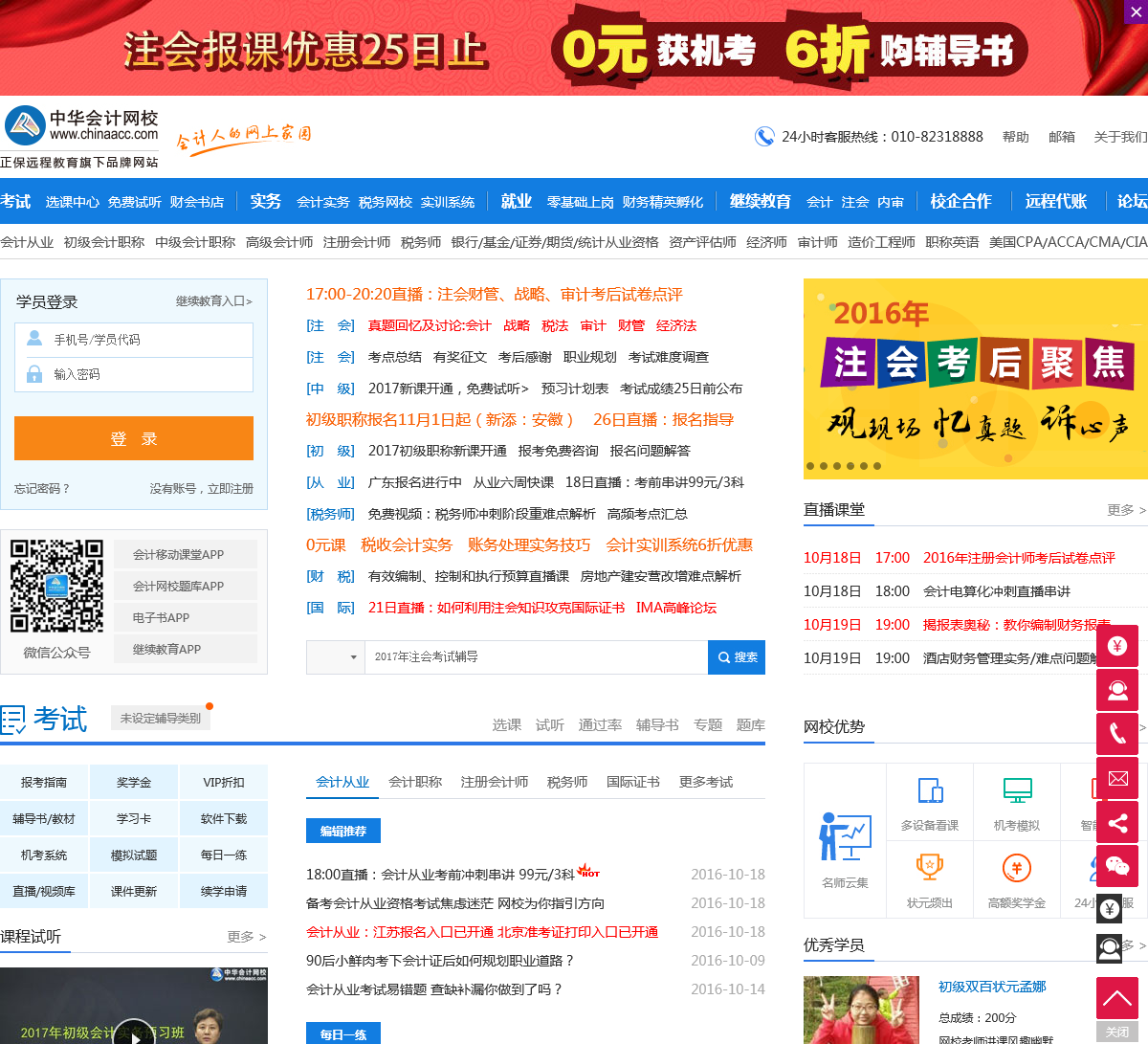Switch to 税务师 tab
Viewport: 1148px width, 1044px height.
567,782
